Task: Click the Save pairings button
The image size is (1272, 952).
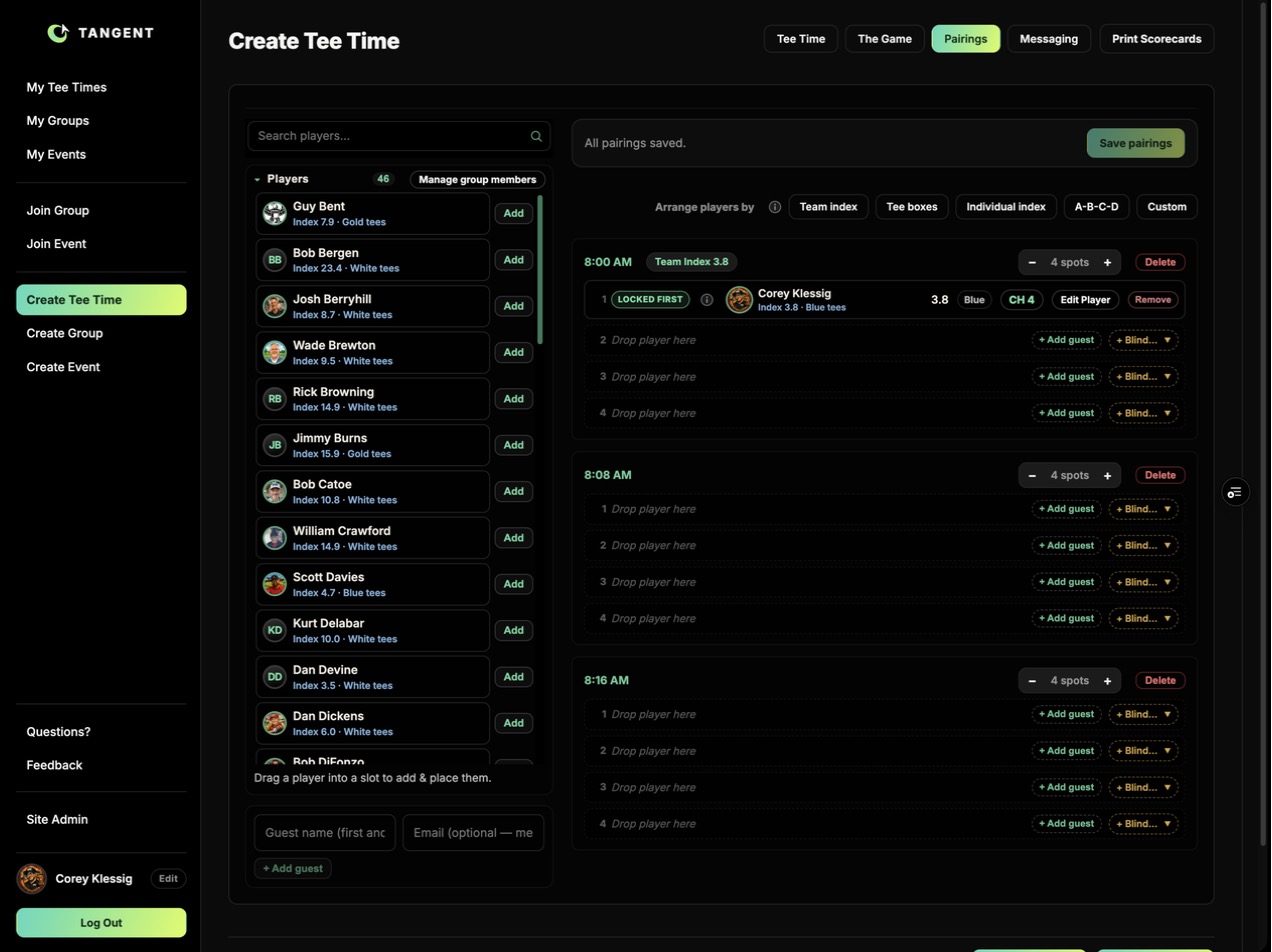Action: (1136, 143)
